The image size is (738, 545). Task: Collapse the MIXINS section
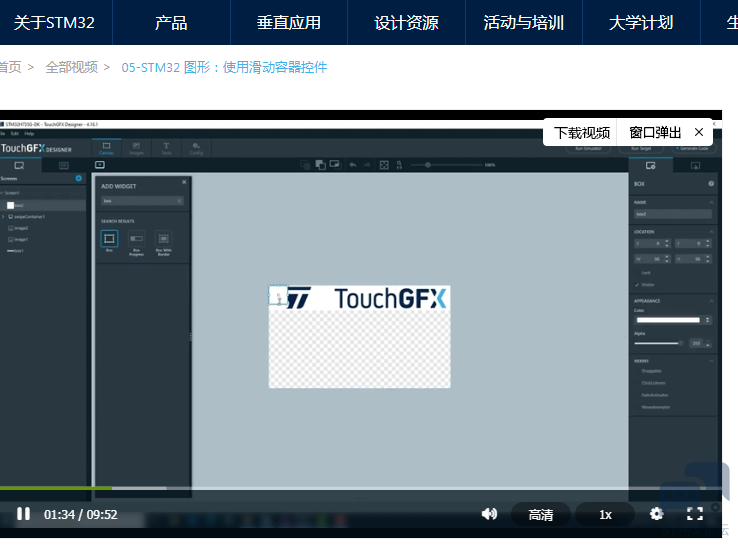click(x=711, y=361)
